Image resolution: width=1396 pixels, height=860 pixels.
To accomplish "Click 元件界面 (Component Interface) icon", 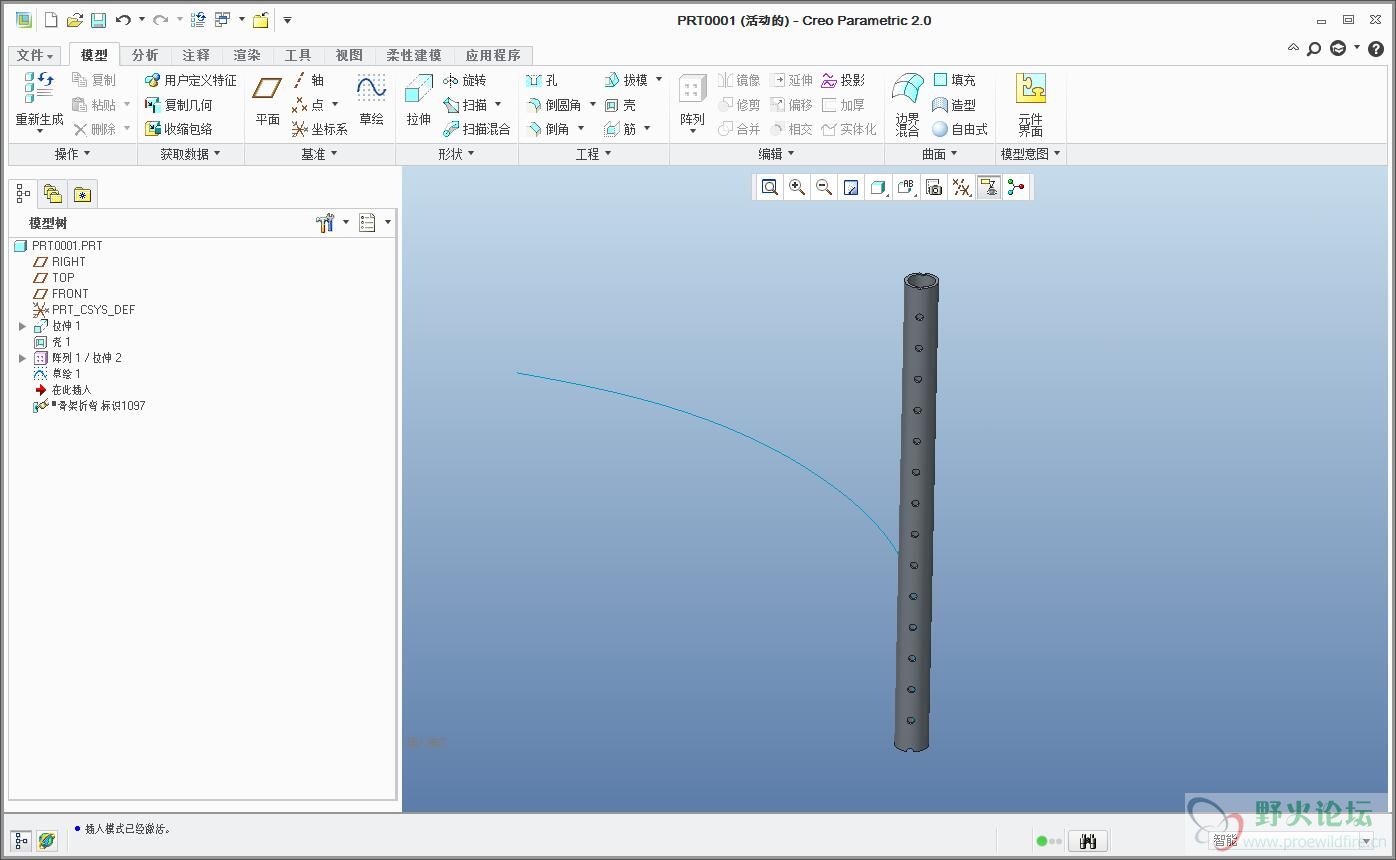I will coord(1031,89).
